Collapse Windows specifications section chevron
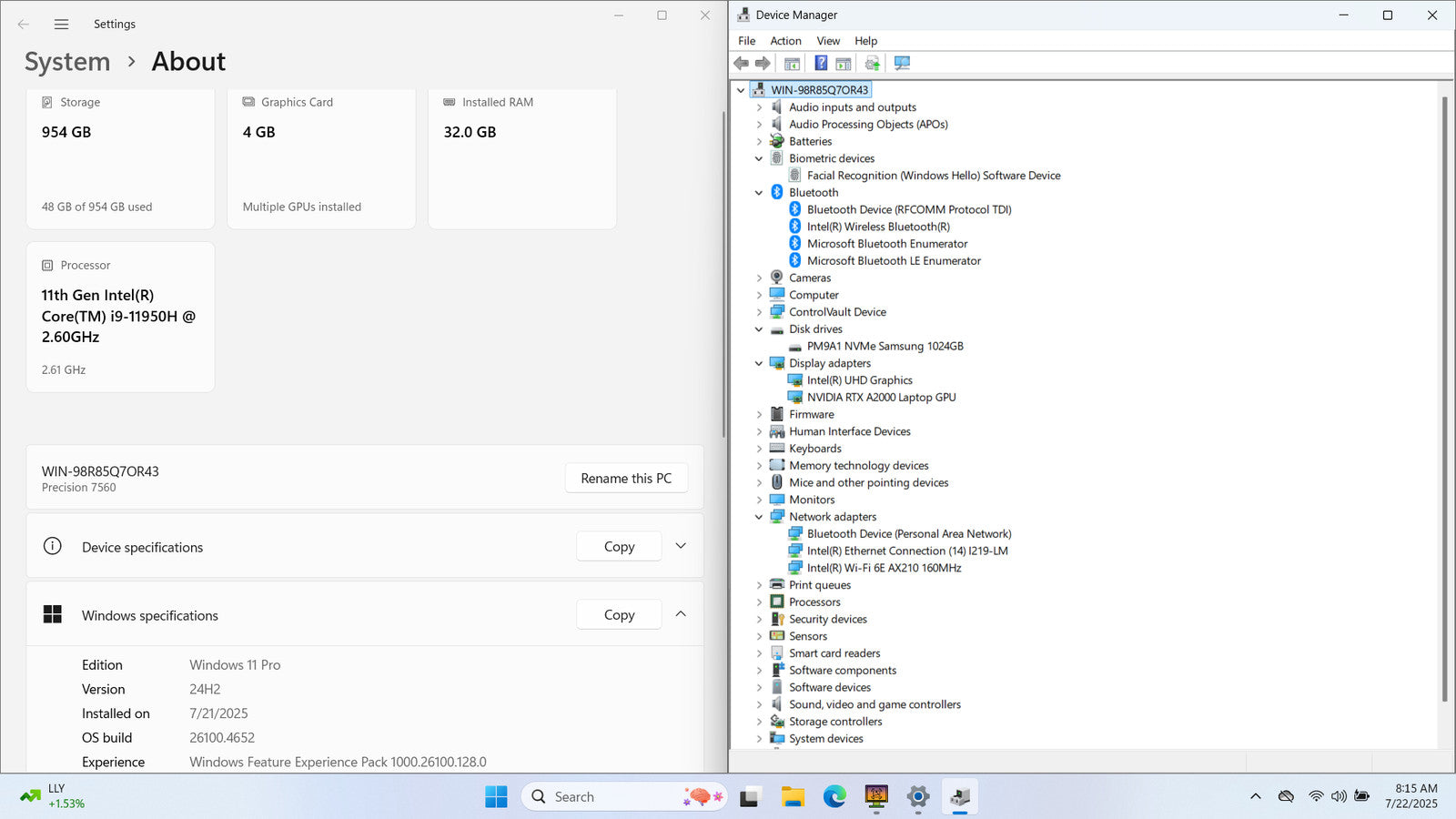The width and height of the screenshot is (1456, 819). (x=681, y=614)
